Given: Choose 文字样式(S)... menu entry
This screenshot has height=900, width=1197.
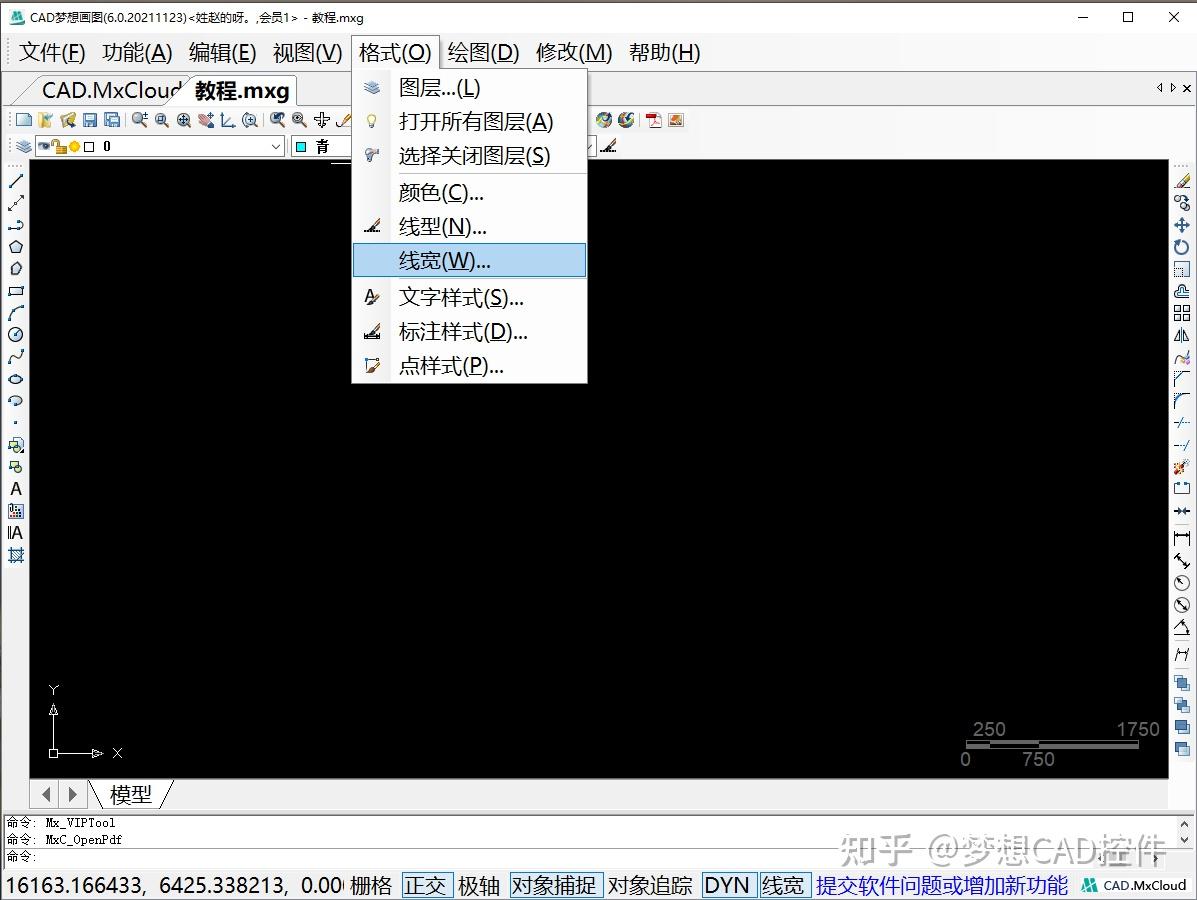Looking at the screenshot, I should 469,297.
